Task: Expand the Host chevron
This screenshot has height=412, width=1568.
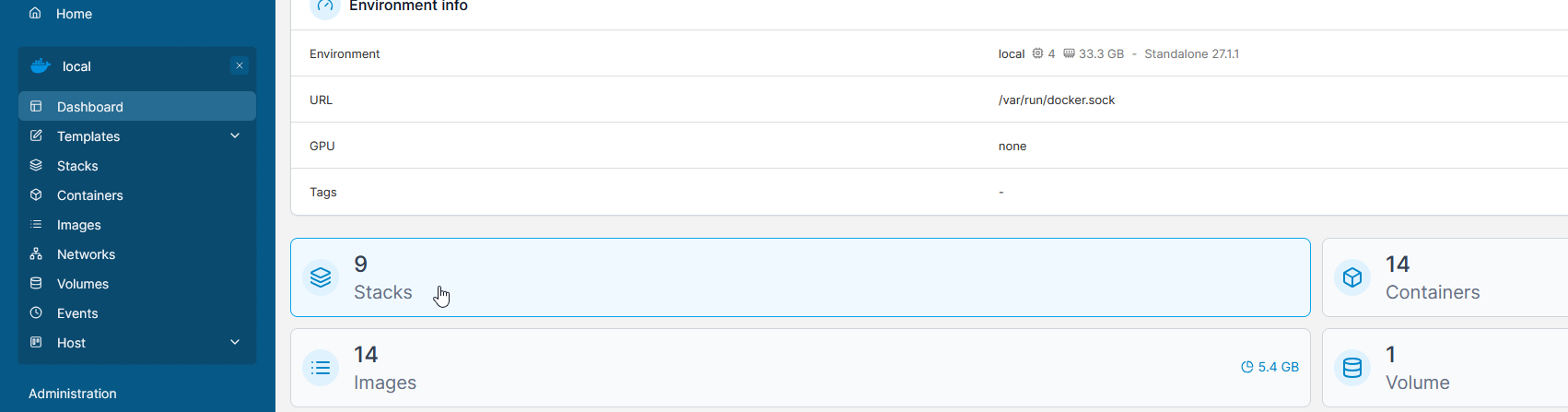Action: [235, 342]
